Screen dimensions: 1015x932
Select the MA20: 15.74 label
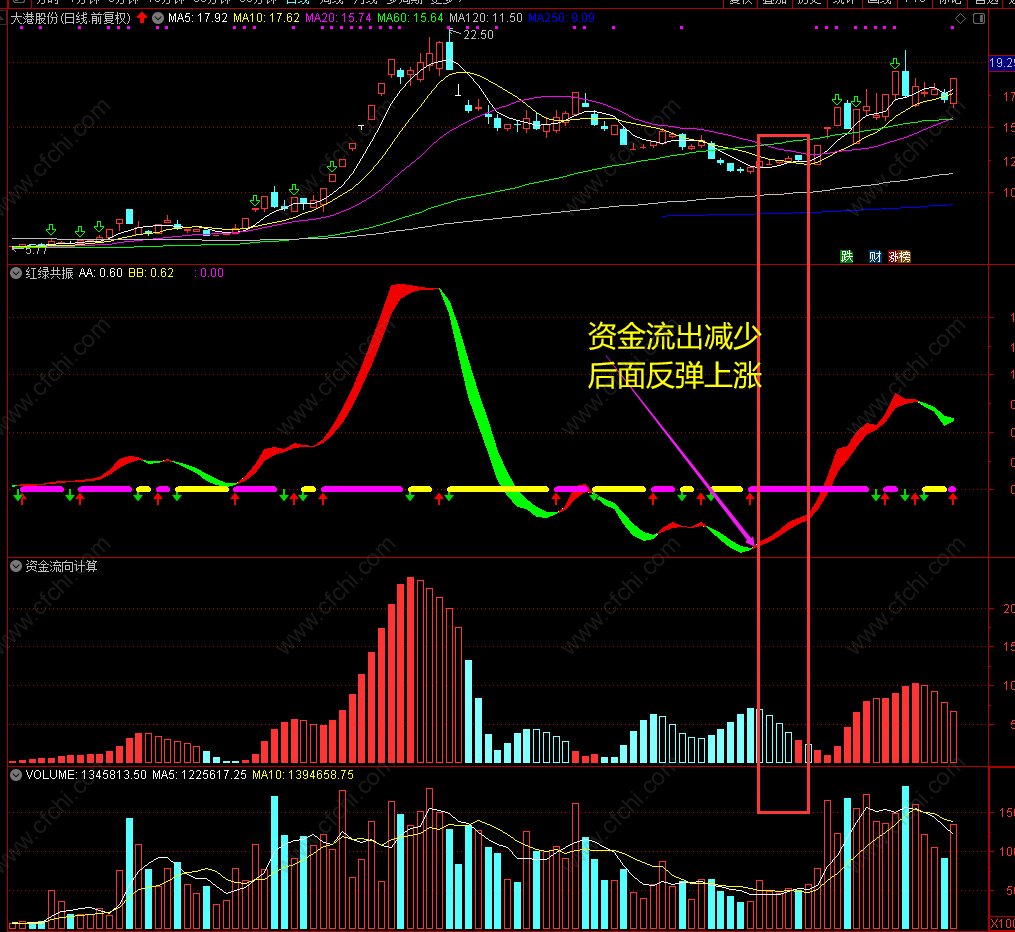[x=338, y=18]
